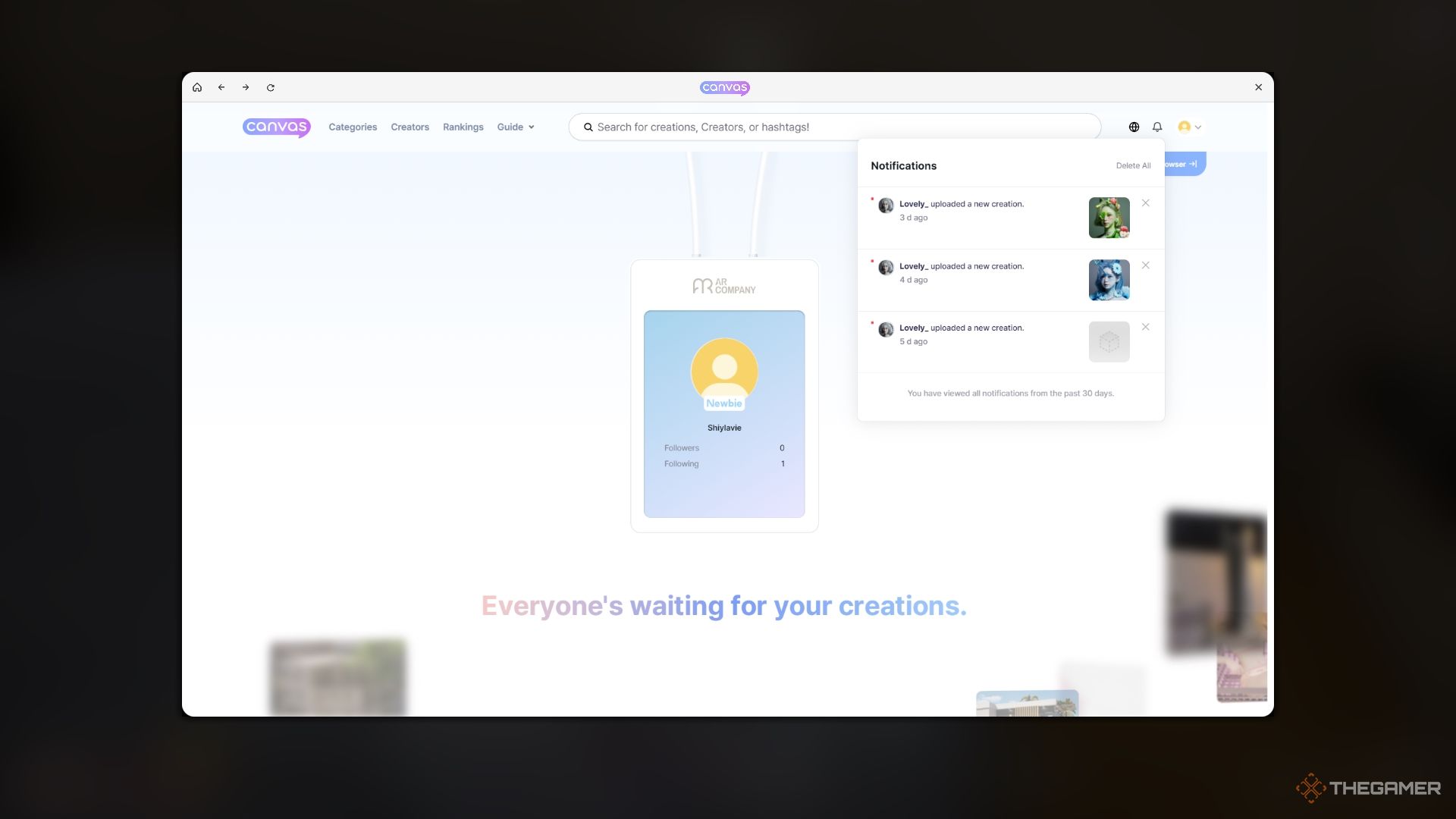Open Lovely_ profile from first notification
Screen dimensions: 1456x819
(912, 204)
